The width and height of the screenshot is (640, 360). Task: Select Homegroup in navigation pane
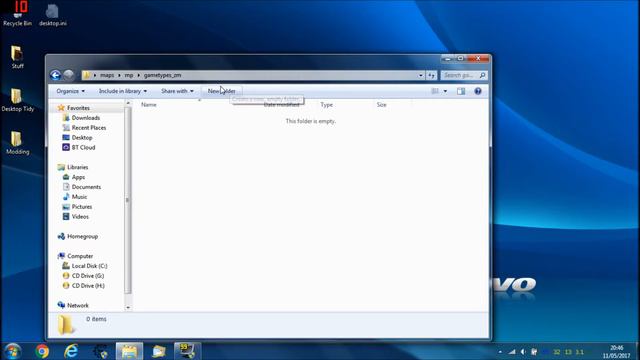tap(82, 236)
